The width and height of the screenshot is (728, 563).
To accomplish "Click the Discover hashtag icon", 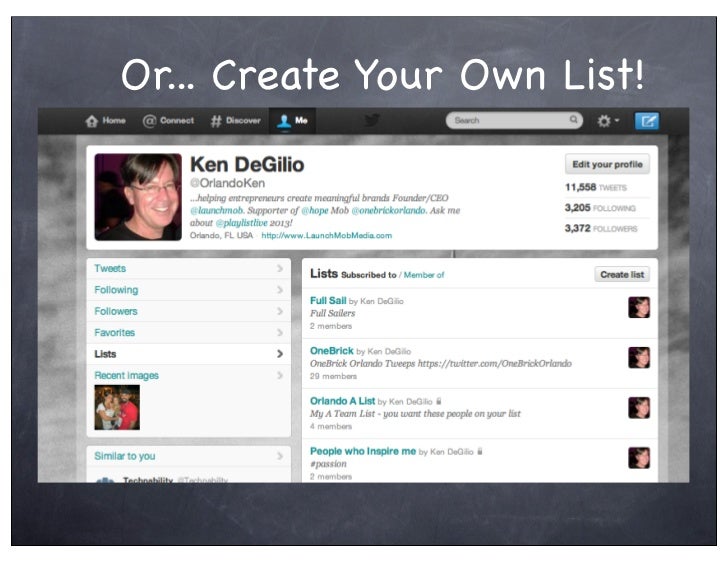I will (216, 121).
